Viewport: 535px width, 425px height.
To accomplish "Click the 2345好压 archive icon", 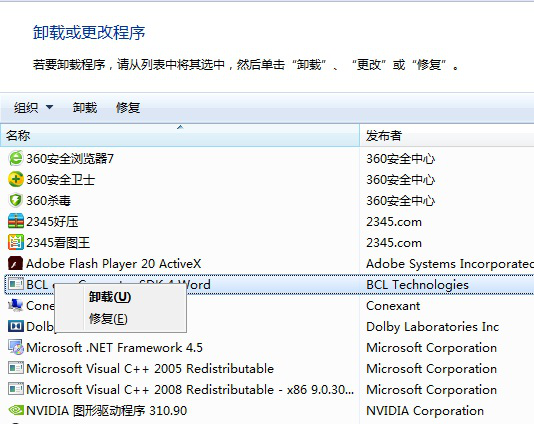I will 16,221.
